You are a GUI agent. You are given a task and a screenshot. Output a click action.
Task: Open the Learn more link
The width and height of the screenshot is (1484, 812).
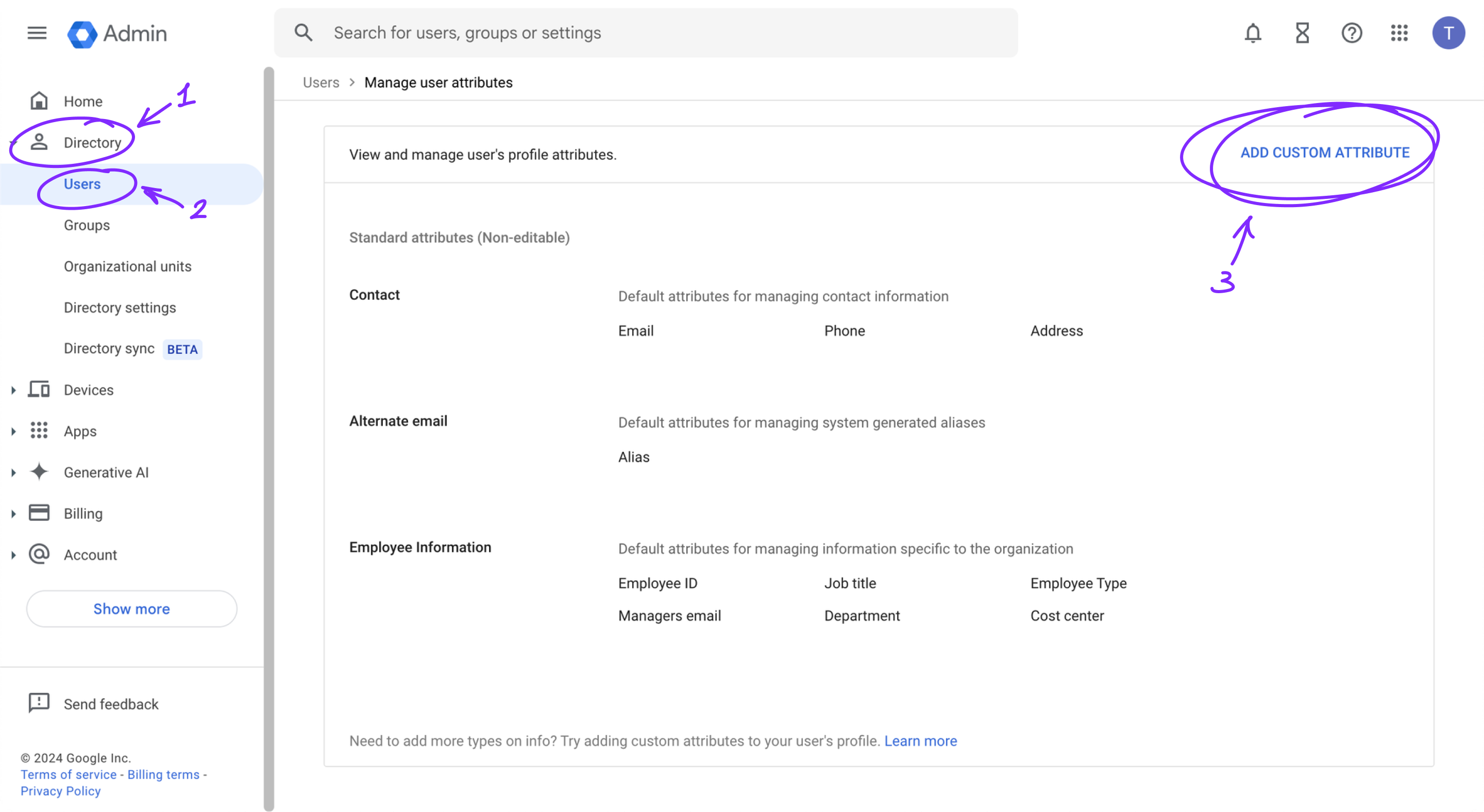pyautogui.click(x=920, y=741)
